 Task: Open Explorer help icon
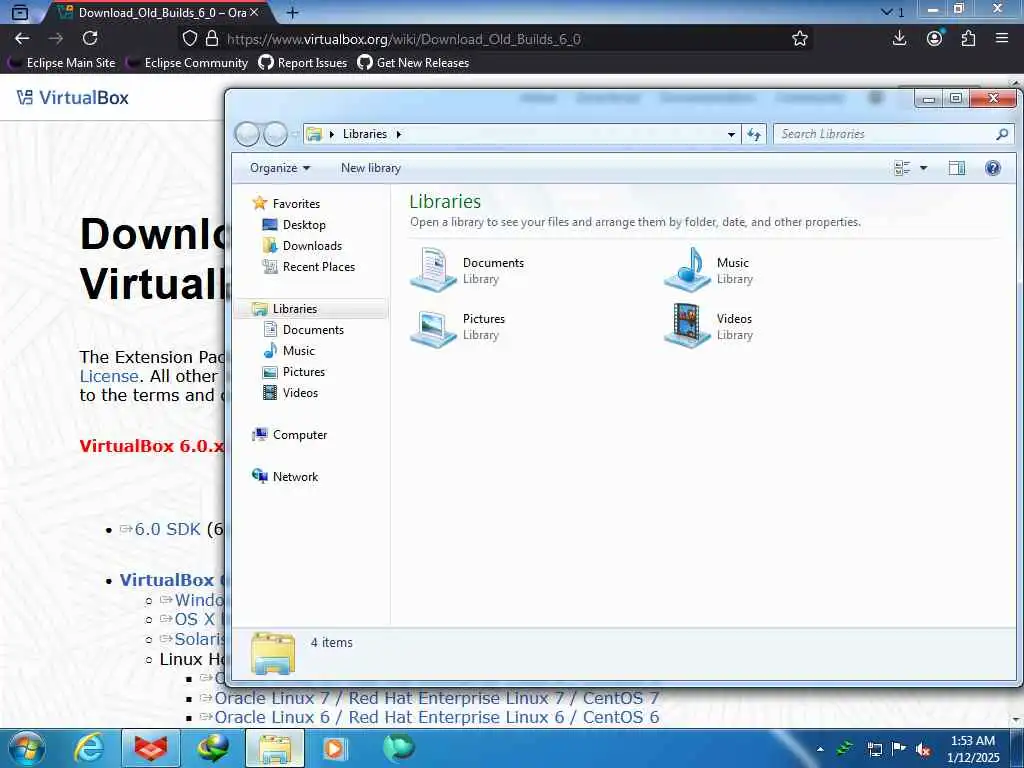(x=993, y=168)
